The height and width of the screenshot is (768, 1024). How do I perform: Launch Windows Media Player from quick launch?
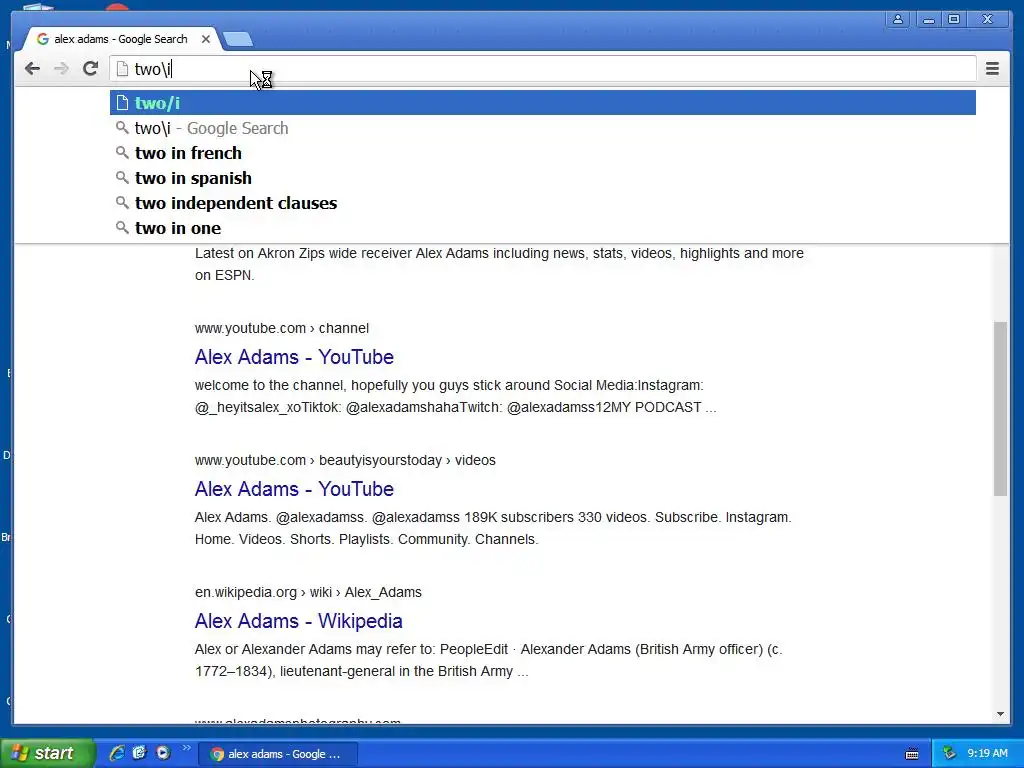pyautogui.click(x=163, y=753)
